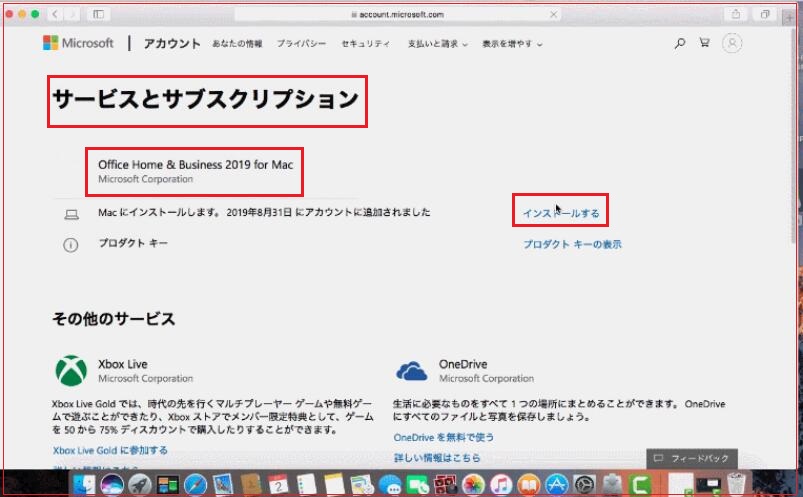Open the アカウント nav item
Viewport: 803px width, 497px height.
coord(172,44)
